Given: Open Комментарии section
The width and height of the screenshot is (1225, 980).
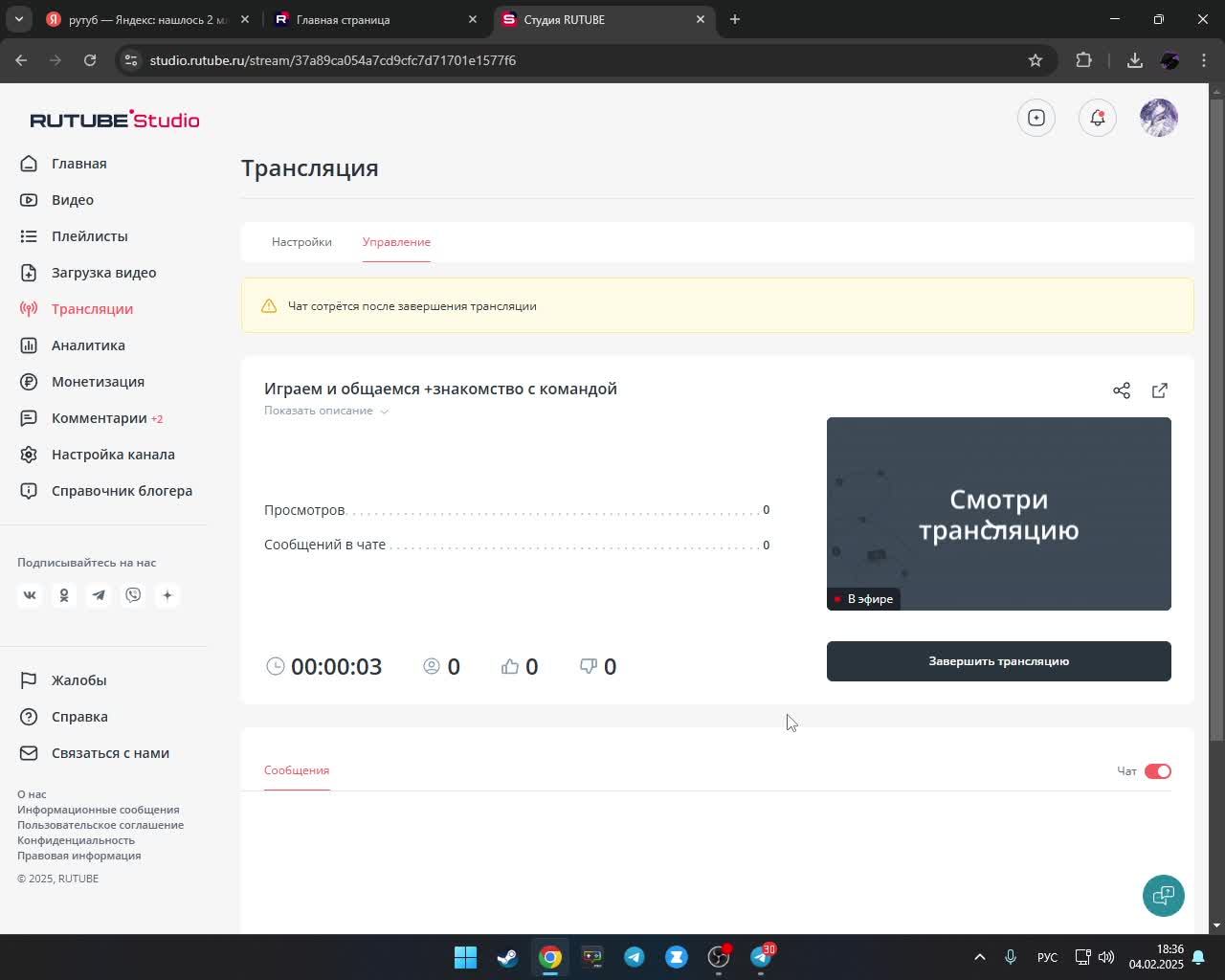Looking at the screenshot, I should pyautogui.click(x=100, y=418).
